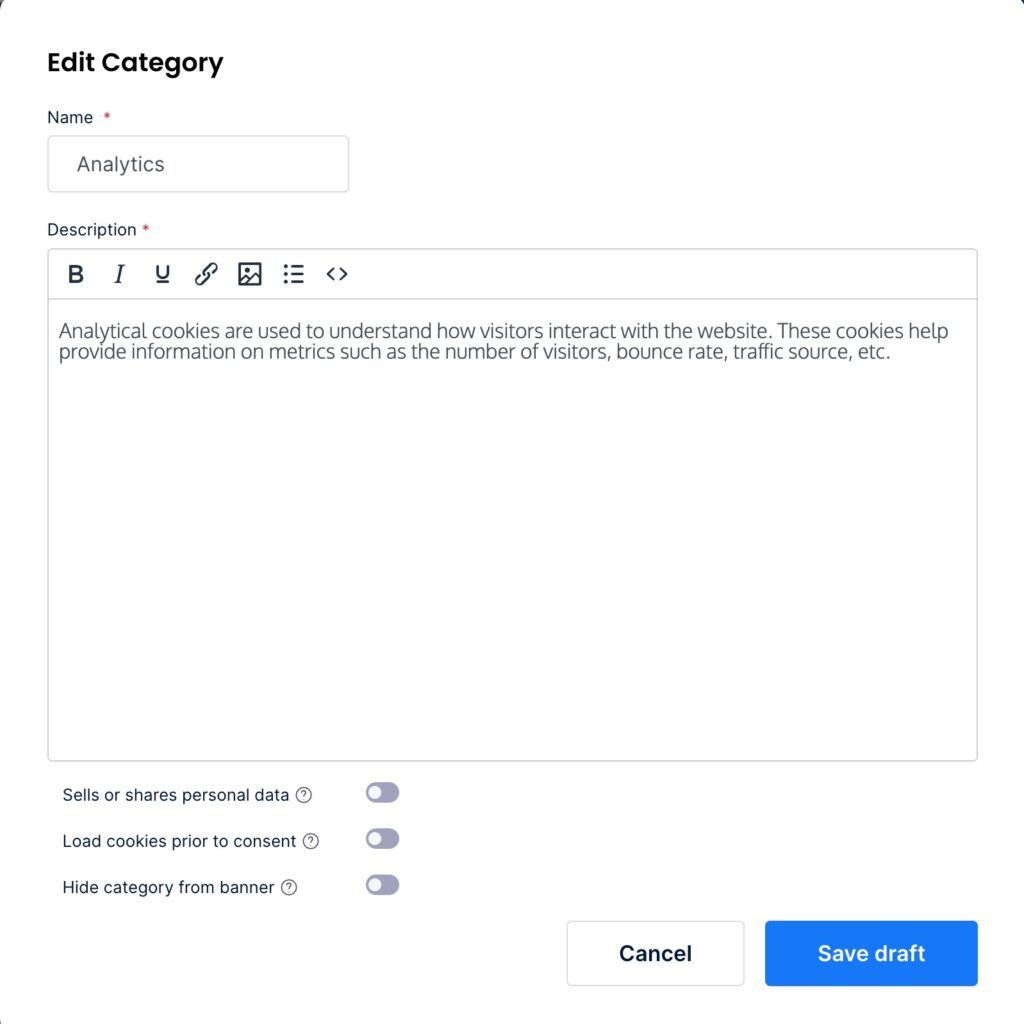This screenshot has height=1024, width=1024.
Task: Toggle italic formatting in description editor
Action: tap(119, 274)
